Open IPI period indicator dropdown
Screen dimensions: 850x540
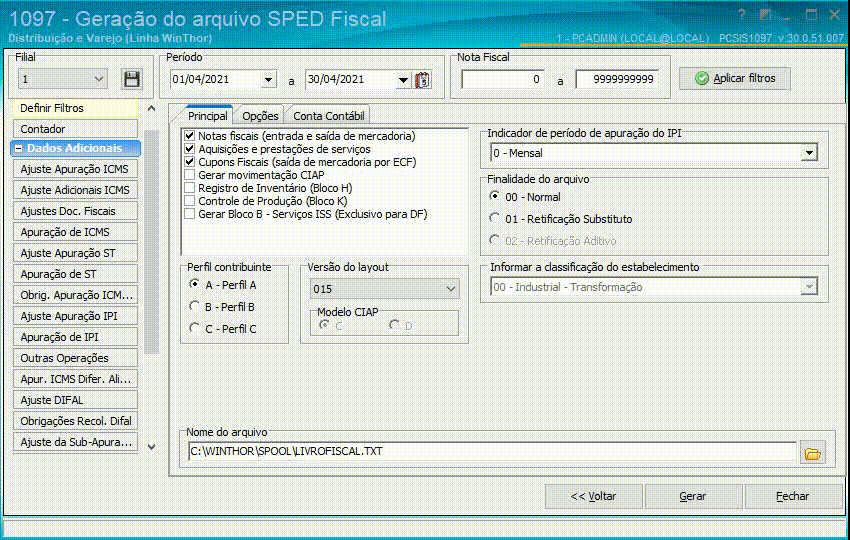pos(809,153)
